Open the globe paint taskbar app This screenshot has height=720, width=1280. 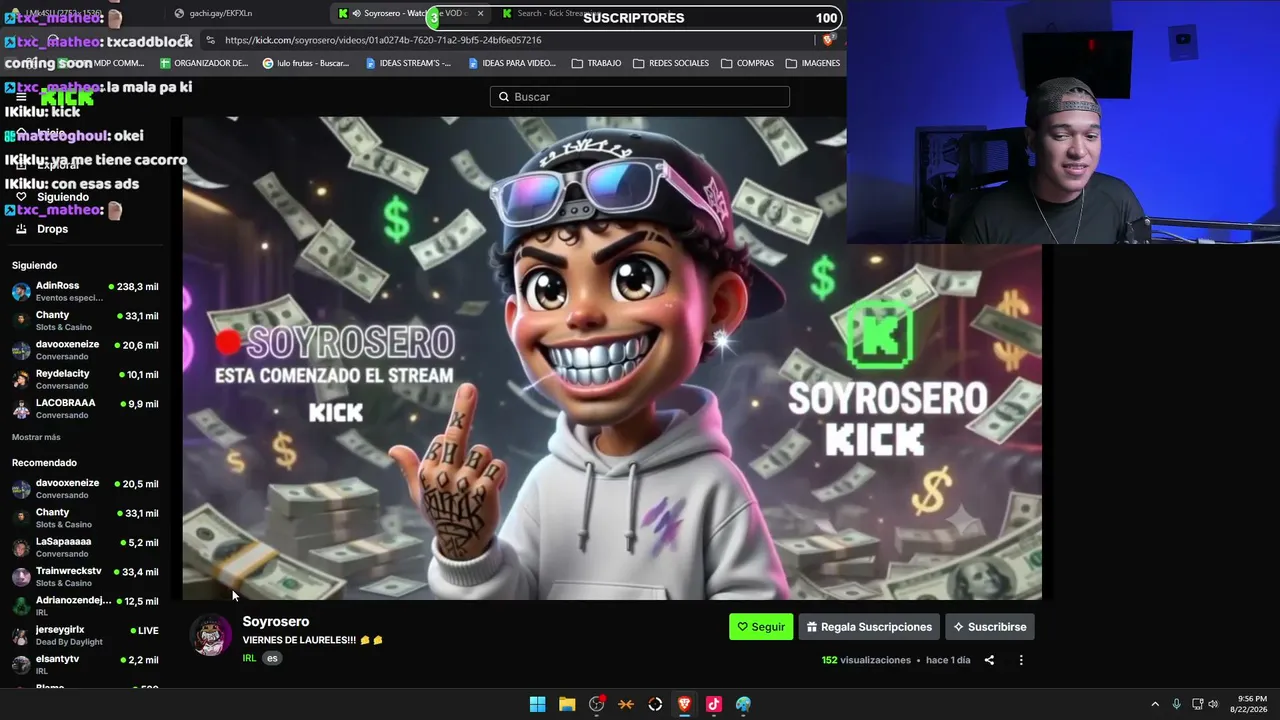[x=743, y=704]
